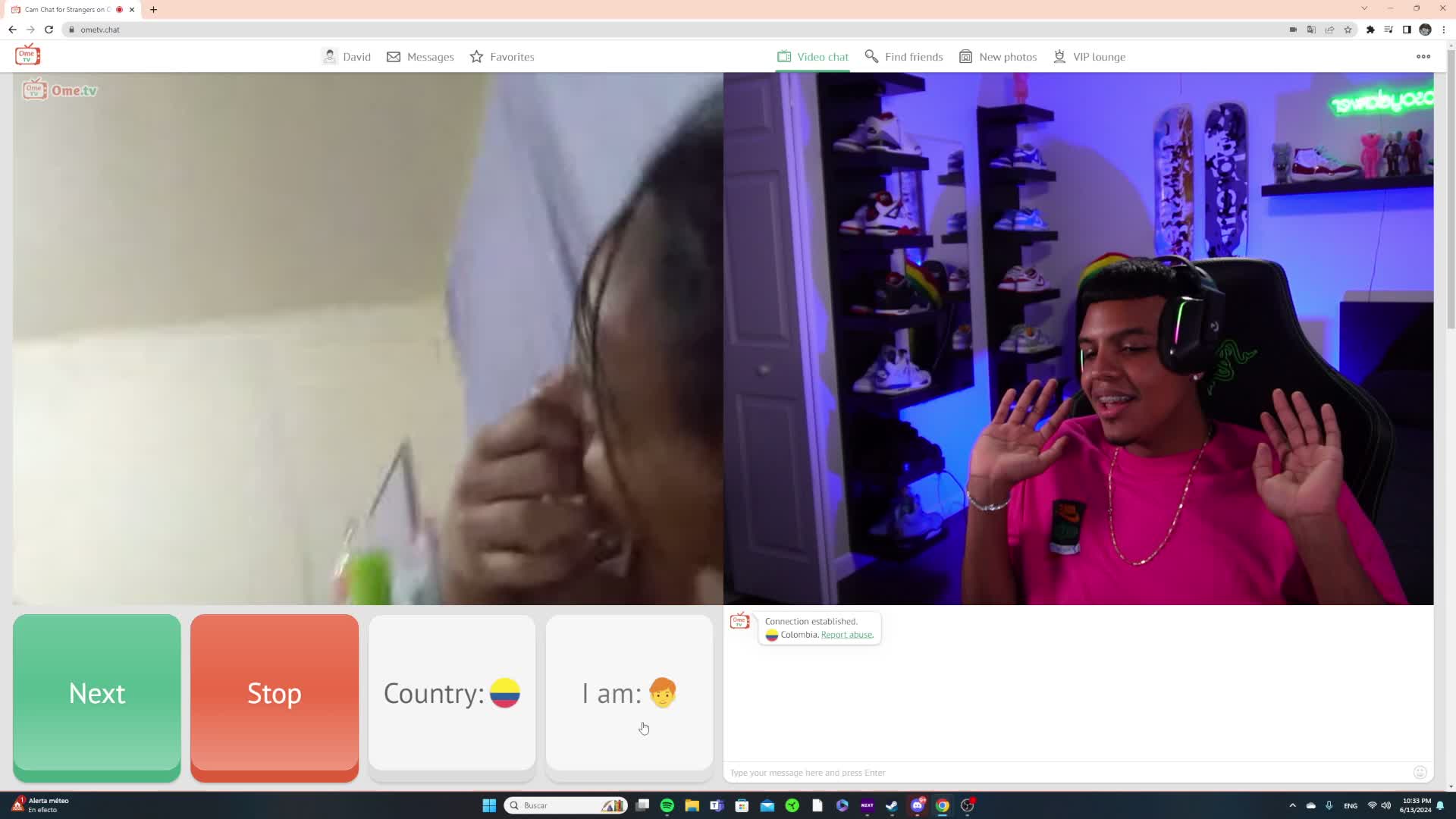Open Find friends search
The height and width of the screenshot is (819, 1456).
(904, 57)
